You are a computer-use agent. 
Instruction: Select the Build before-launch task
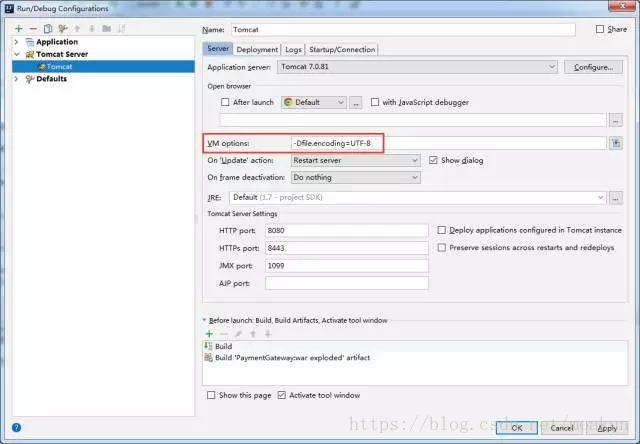(415, 346)
